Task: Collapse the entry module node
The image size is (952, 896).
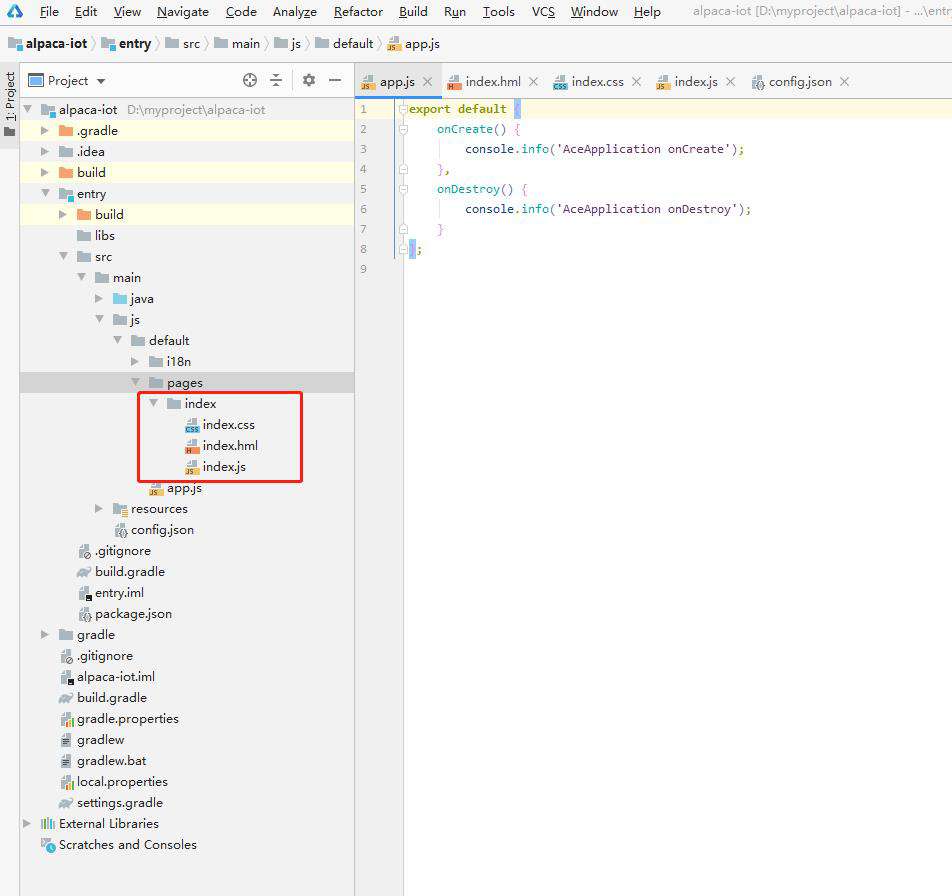Action: [46, 193]
